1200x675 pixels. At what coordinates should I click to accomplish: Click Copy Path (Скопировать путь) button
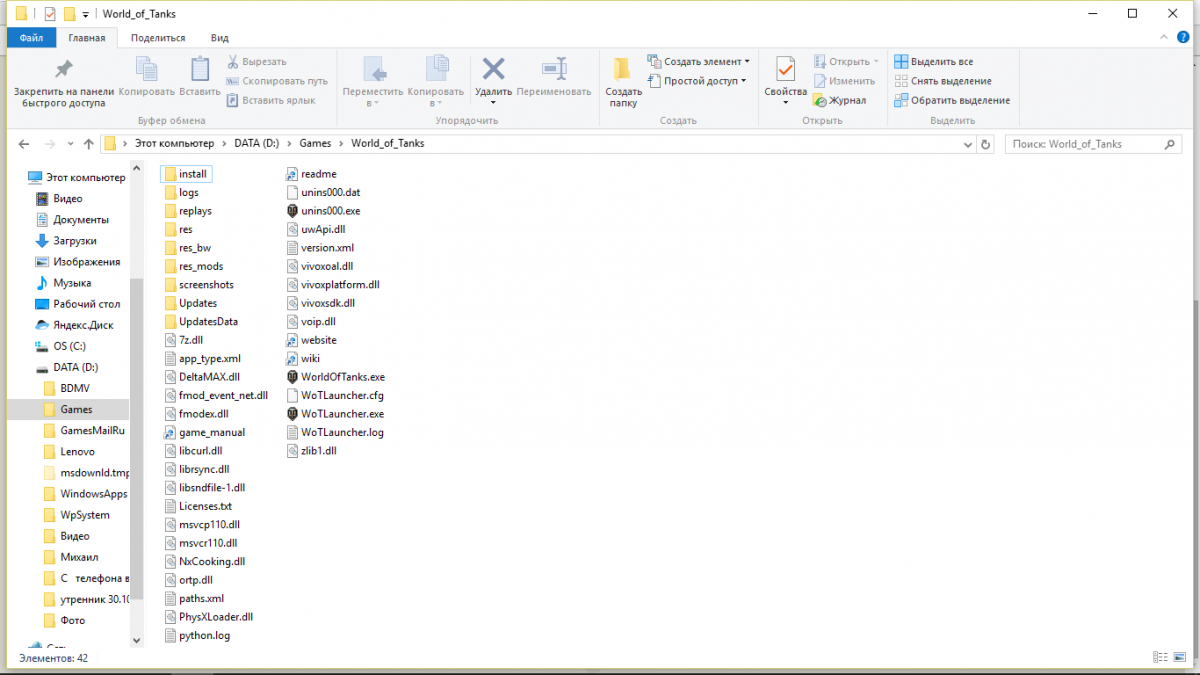(x=277, y=81)
